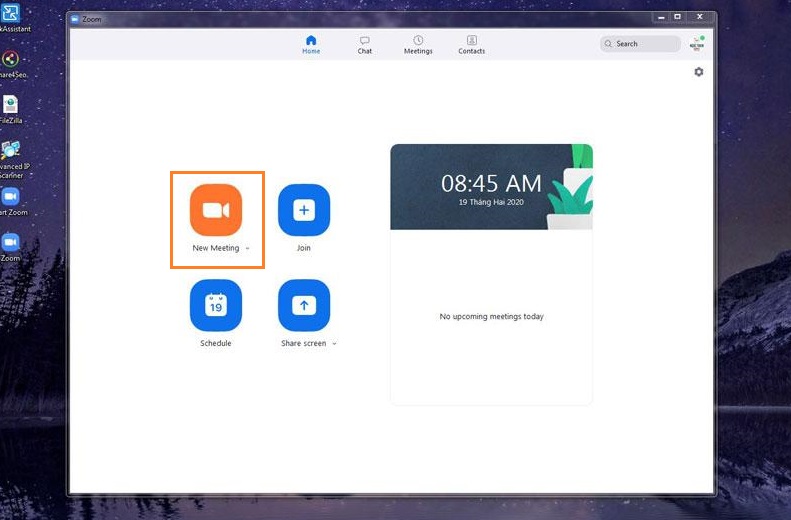Expand the New Meeting dropdown arrow
The height and width of the screenshot is (520, 791).
click(247, 249)
